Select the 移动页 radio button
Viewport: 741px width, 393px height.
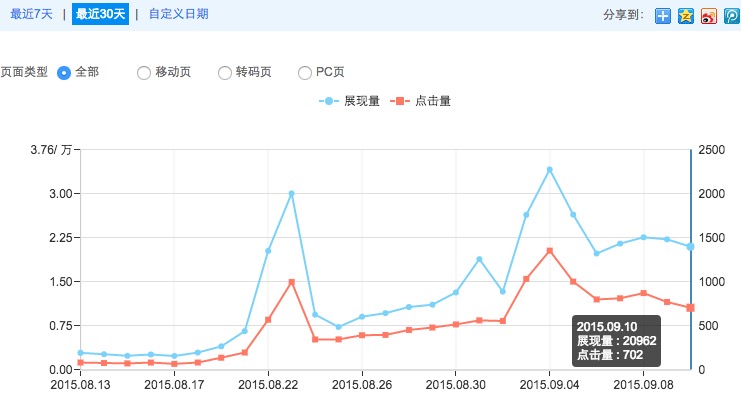[144, 73]
